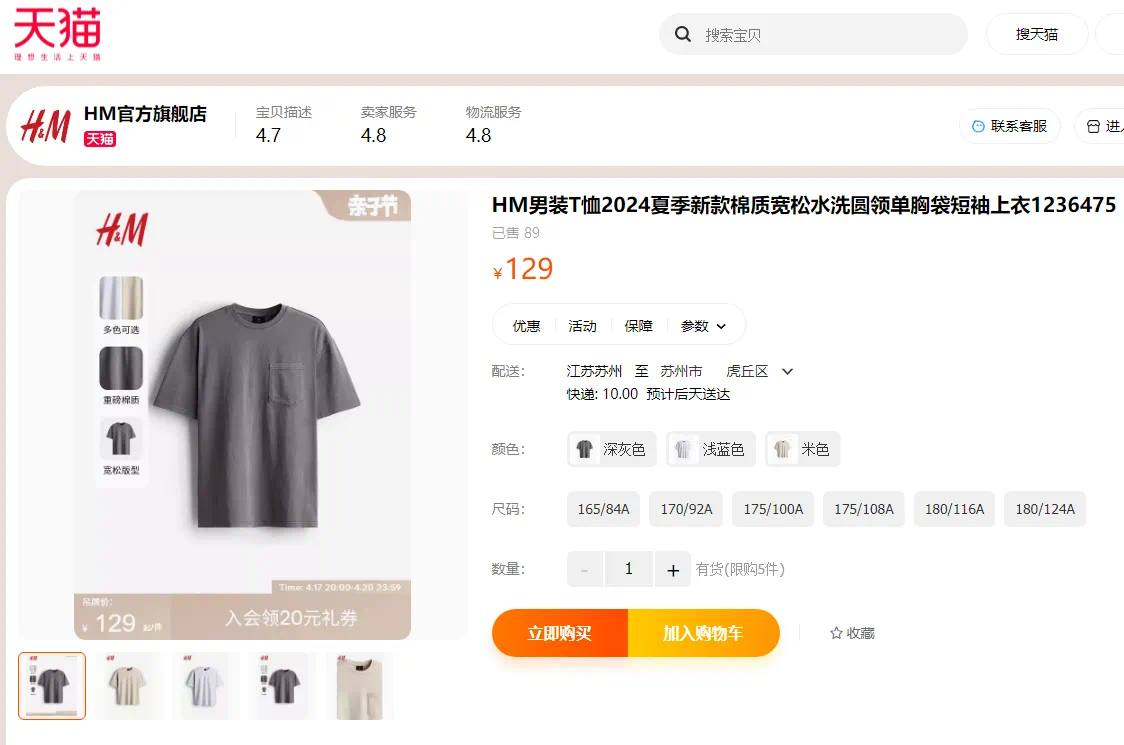Click the 收藏 star icon
1124x745 pixels.
point(836,633)
